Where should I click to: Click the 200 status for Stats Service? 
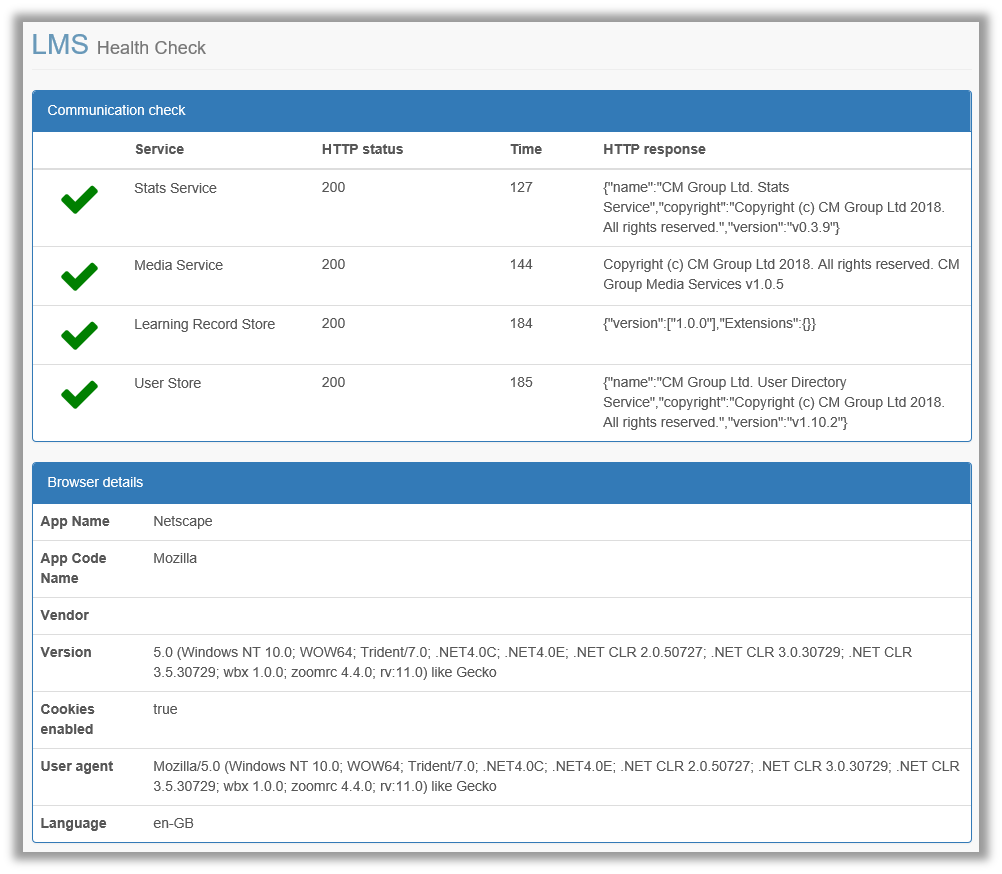point(334,188)
